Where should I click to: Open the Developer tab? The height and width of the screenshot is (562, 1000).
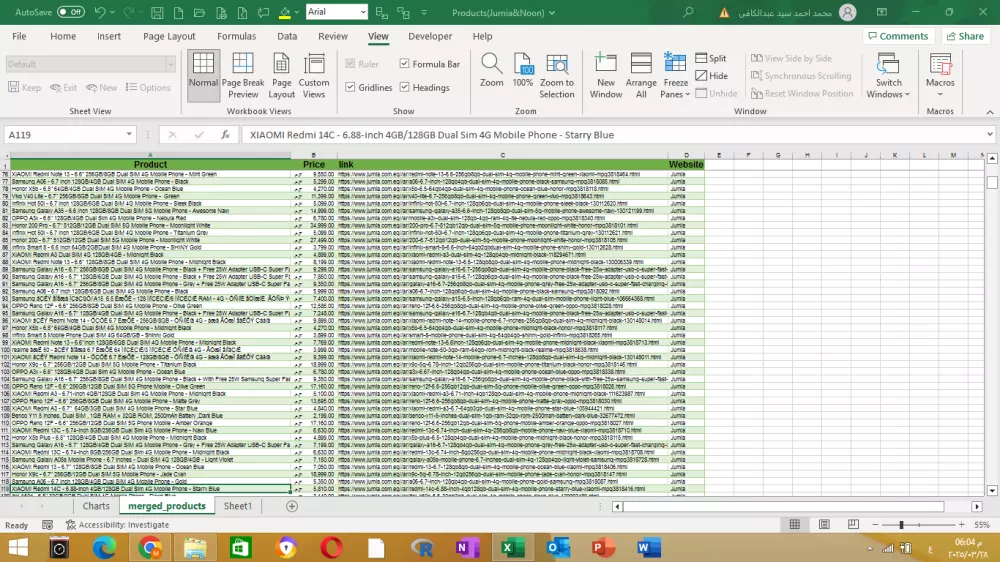430,36
